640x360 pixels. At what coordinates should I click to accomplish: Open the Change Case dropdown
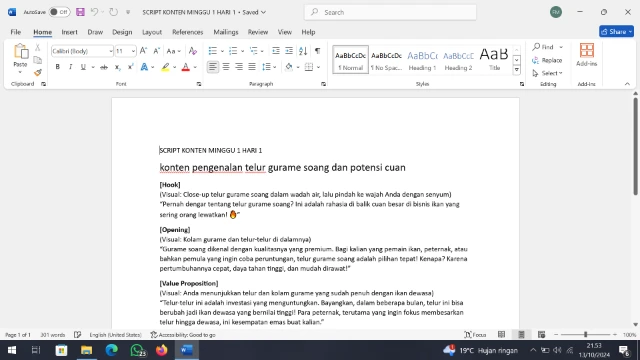click(x=173, y=51)
